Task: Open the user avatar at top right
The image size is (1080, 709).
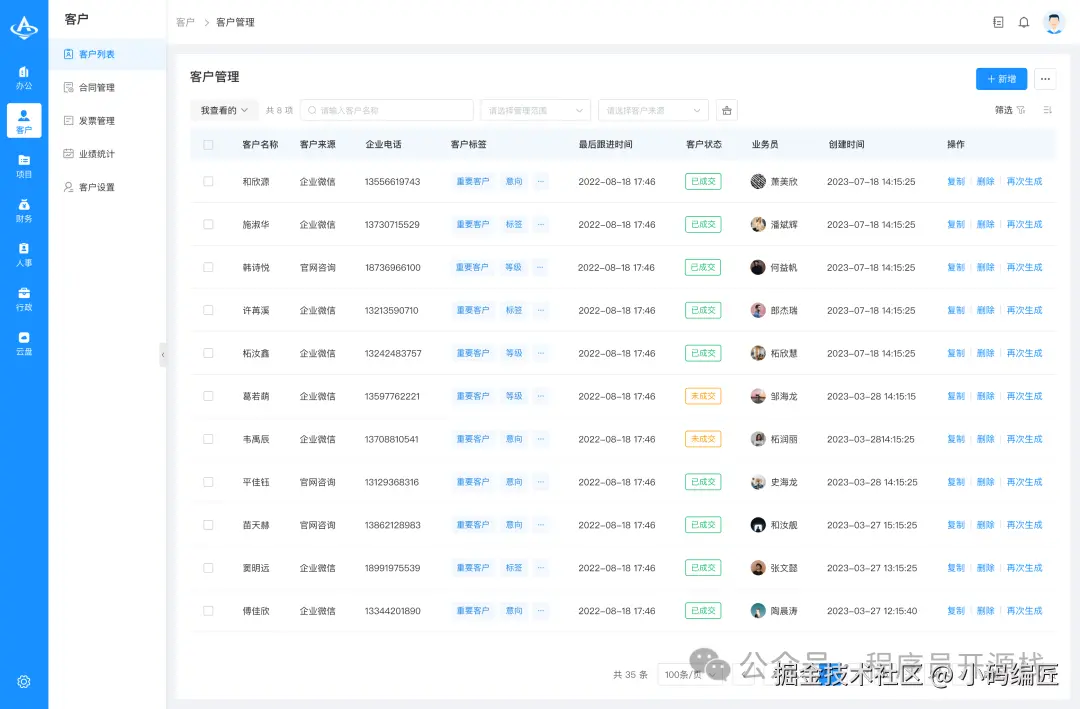Action: [x=1054, y=21]
